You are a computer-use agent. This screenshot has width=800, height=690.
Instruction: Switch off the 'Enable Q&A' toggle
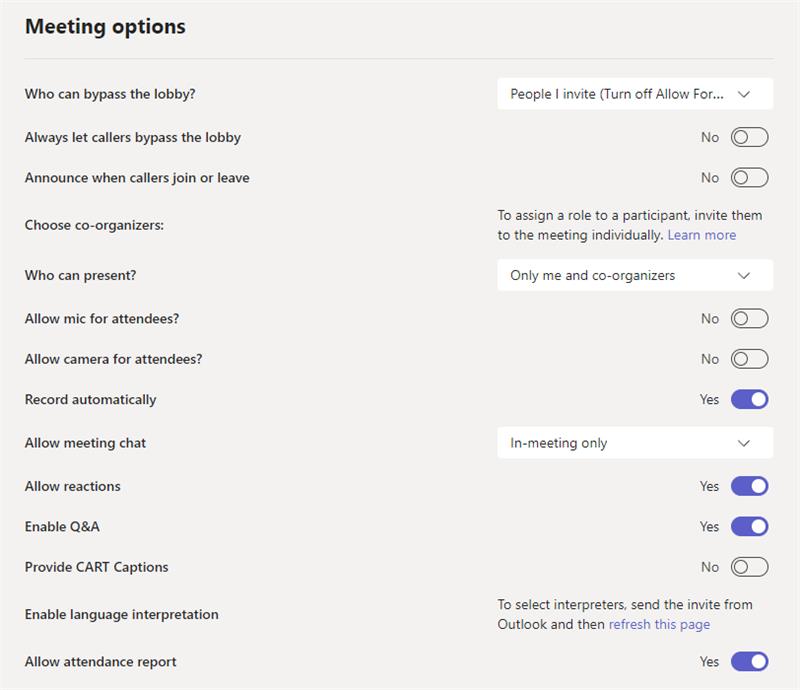[x=749, y=526]
